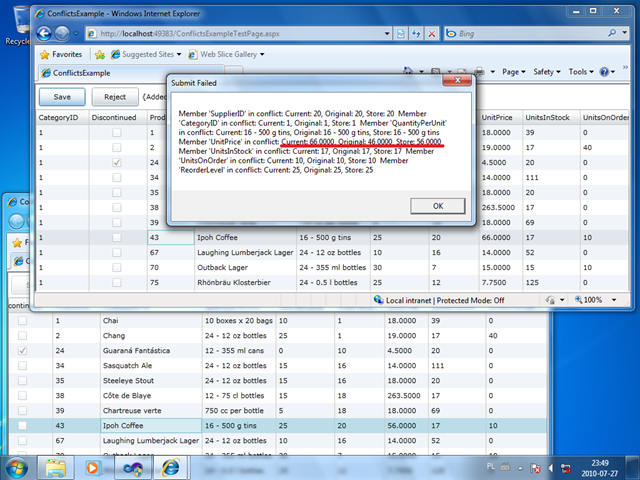The image size is (640, 480).
Task: Click the Home icon in the command bar
Action: [x=408, y=72]
